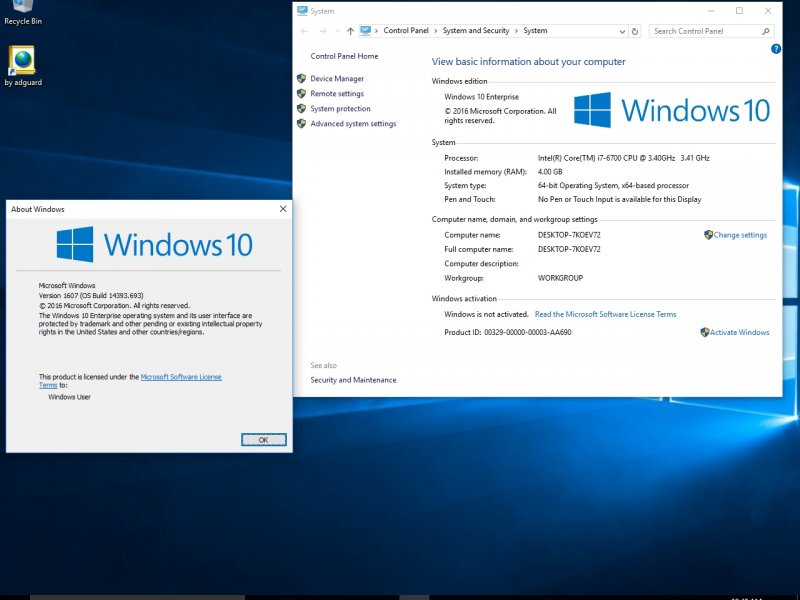Screen dimensions: 800x600
Task: Open Device Manager link
Action: [x=337, y=79]
